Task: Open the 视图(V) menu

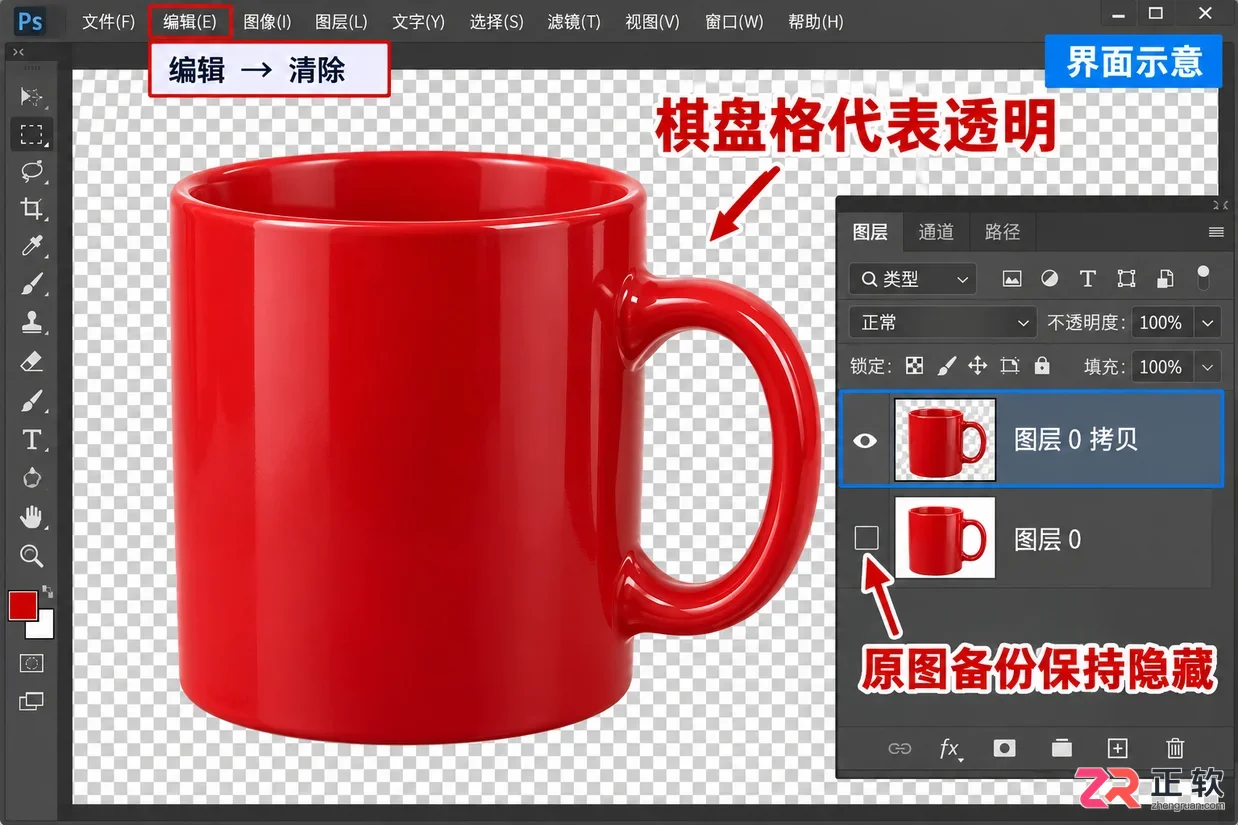Action: 652,21
